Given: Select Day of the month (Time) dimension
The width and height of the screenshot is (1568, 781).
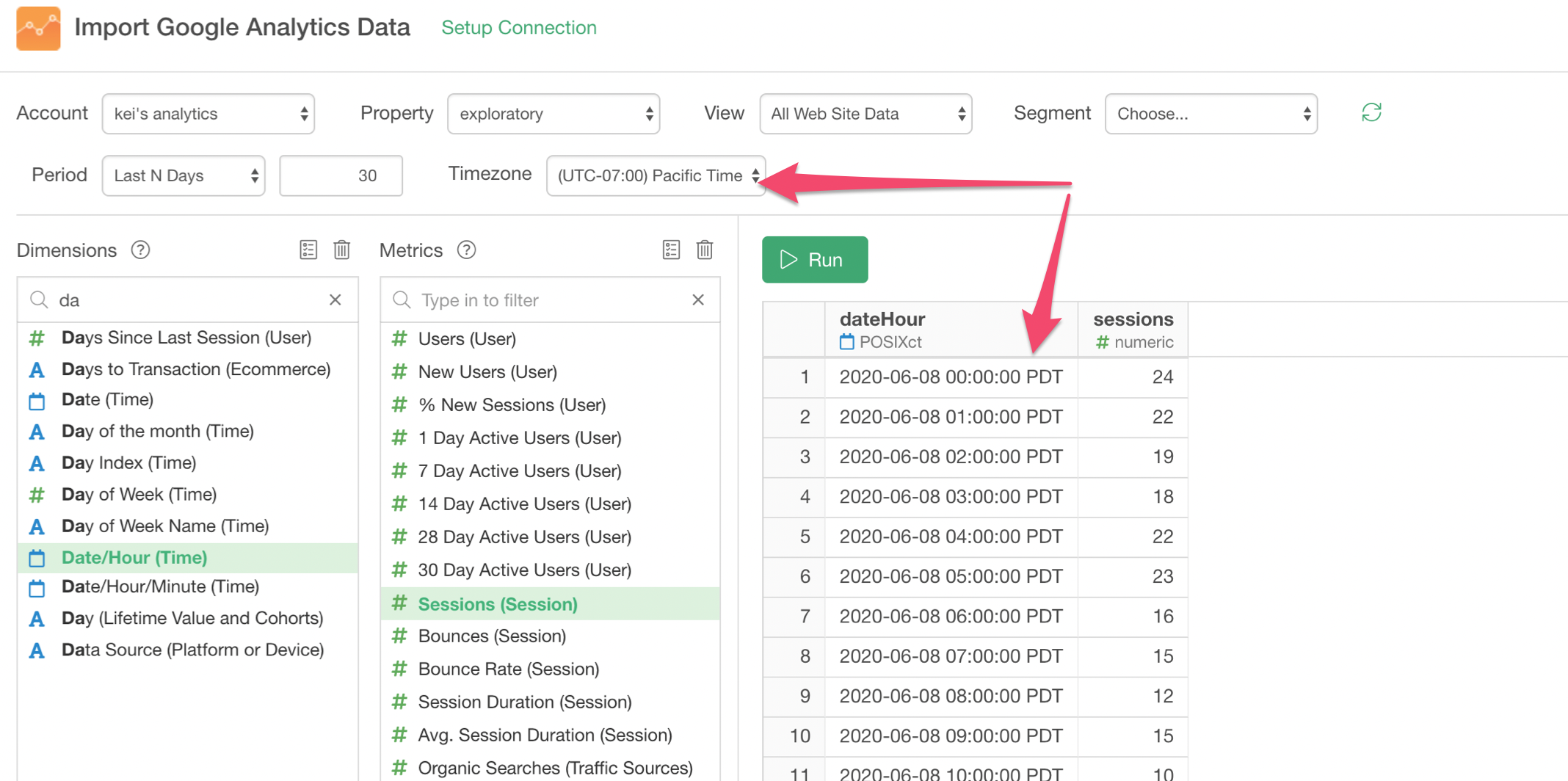Looking at the screenshot, I should click(187, 432).
